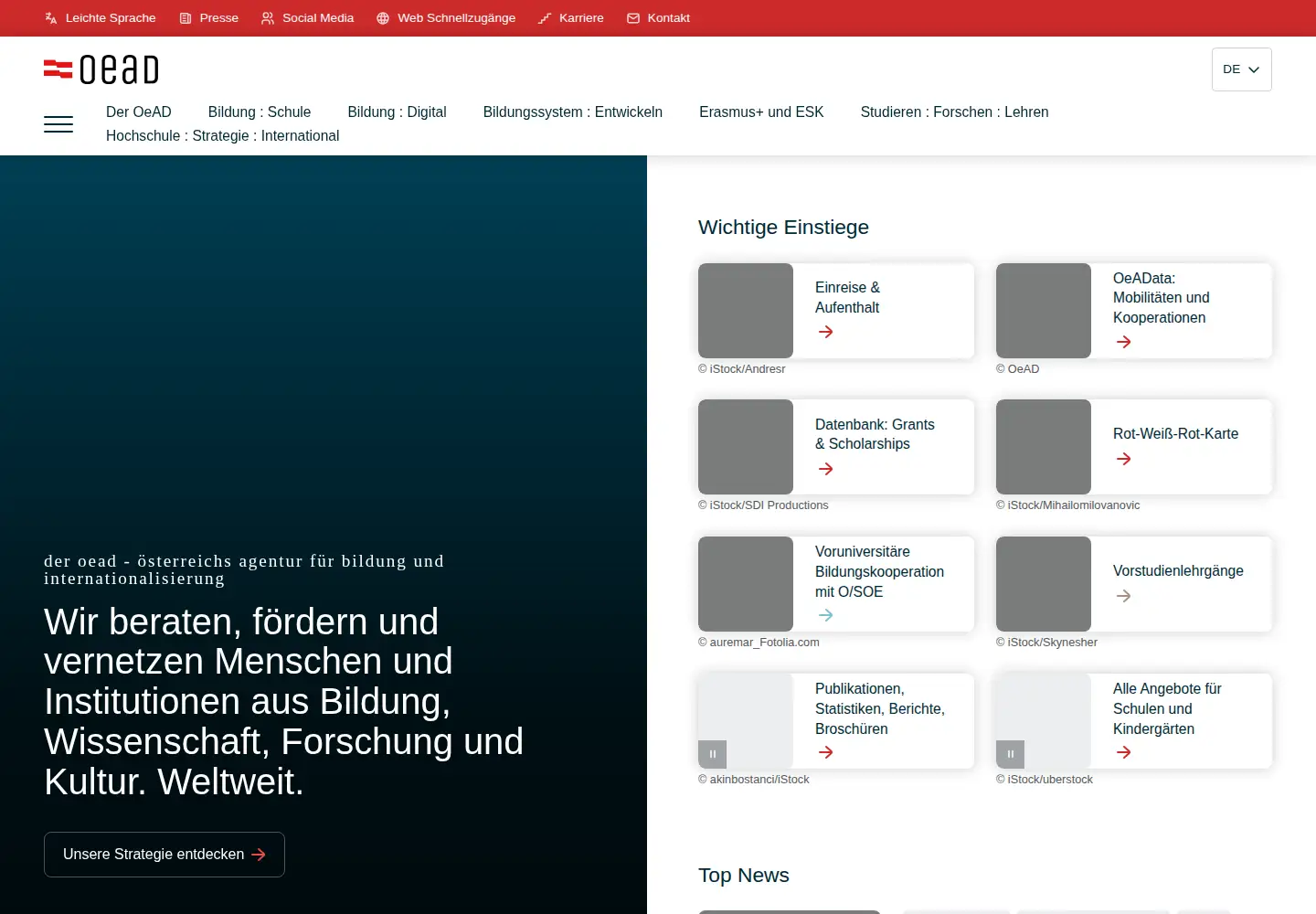Open Der OeAD menu
1316x914 pixels.
[x=139, y=112]
